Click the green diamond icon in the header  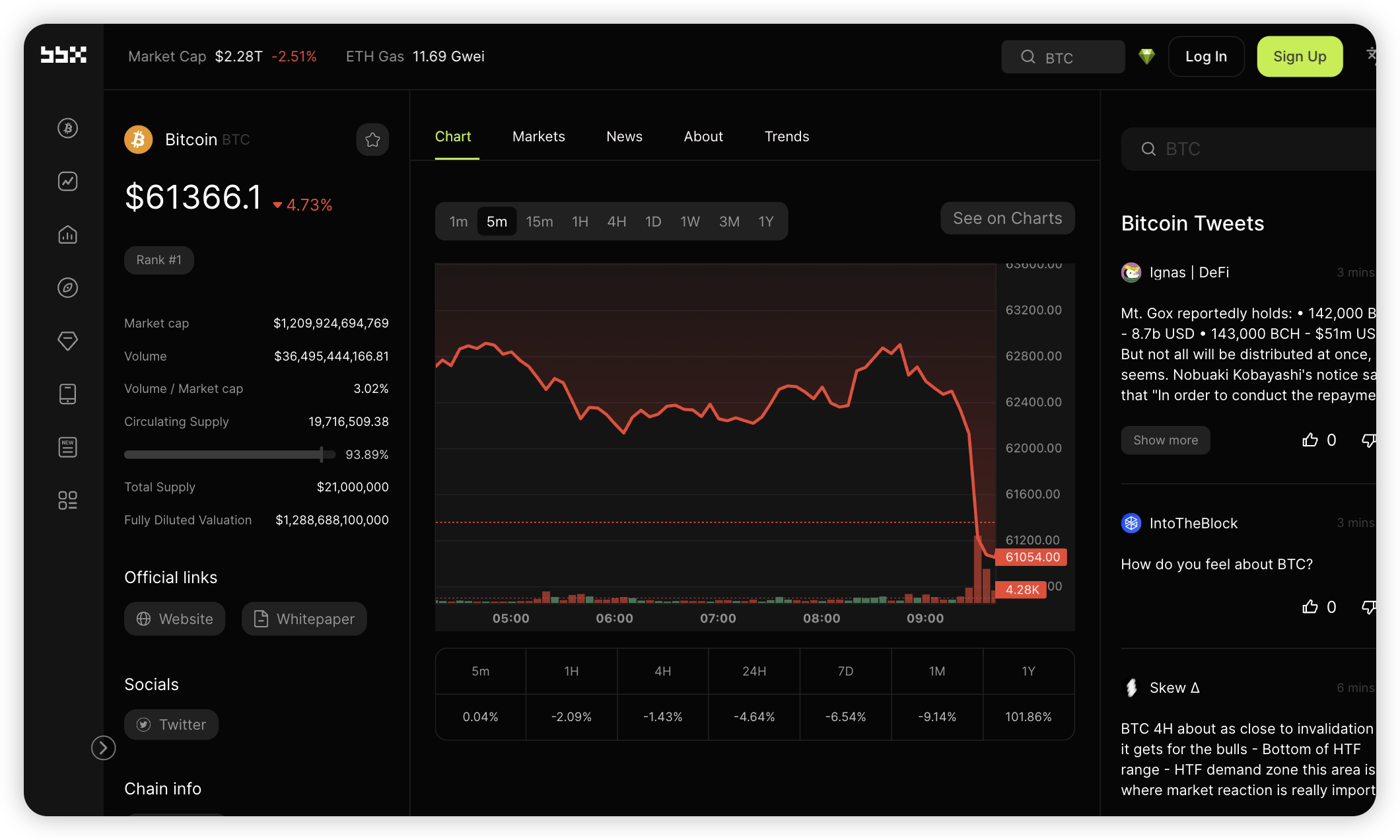pos(1146,57)
